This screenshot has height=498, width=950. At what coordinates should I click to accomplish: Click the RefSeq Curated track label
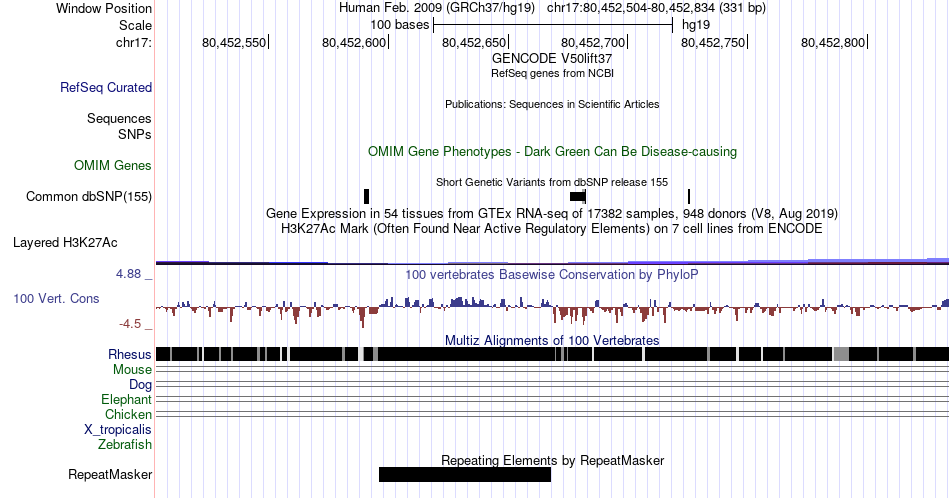(106, 88)
